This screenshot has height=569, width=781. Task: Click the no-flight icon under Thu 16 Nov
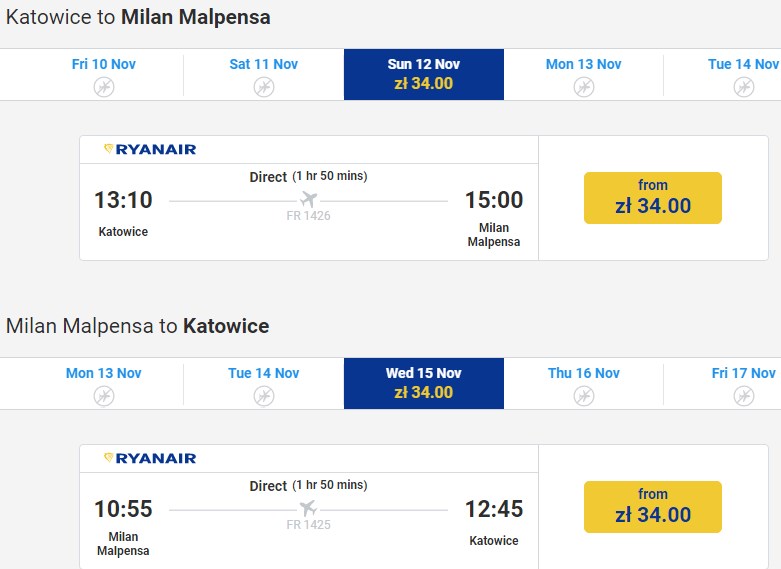(584, 396)
